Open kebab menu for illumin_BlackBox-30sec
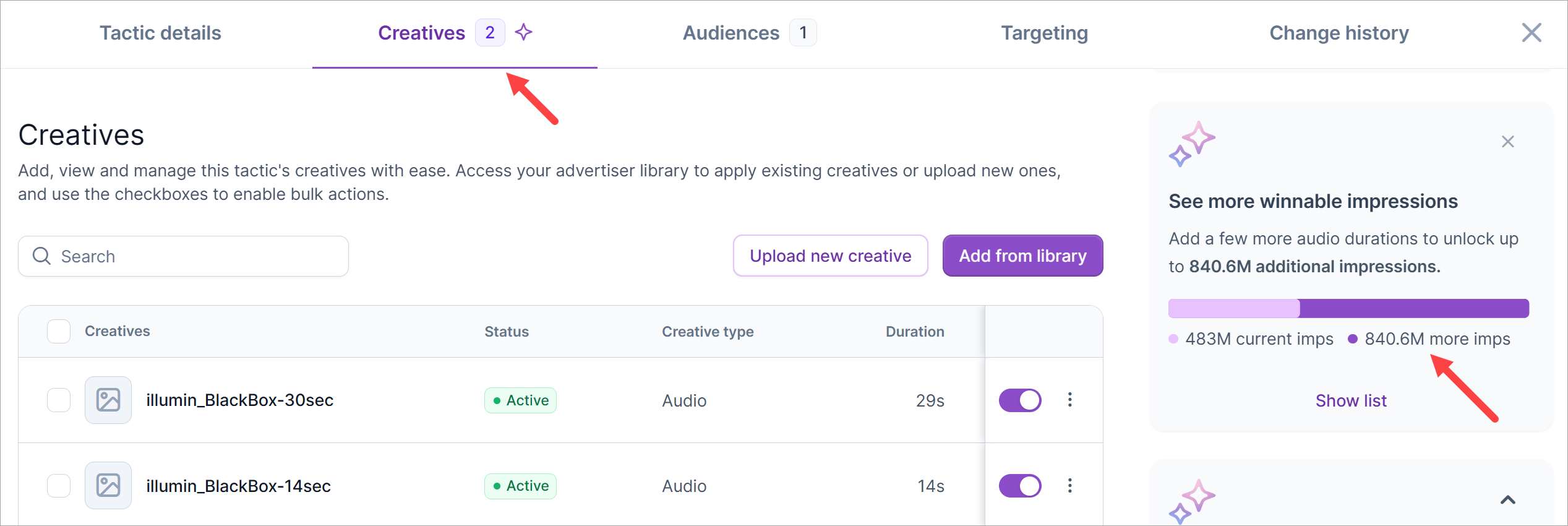Screen dimensions: 1568x526 pos(1069,400)
